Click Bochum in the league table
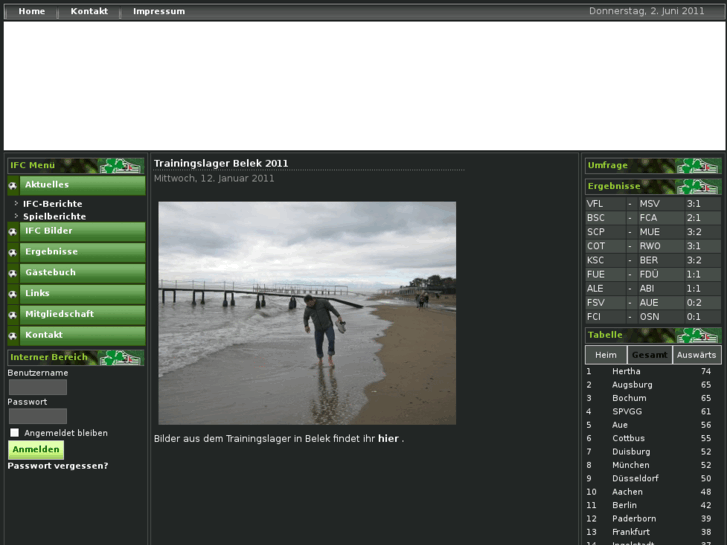This screenshot has height=545, width=727. coord(629,398)
